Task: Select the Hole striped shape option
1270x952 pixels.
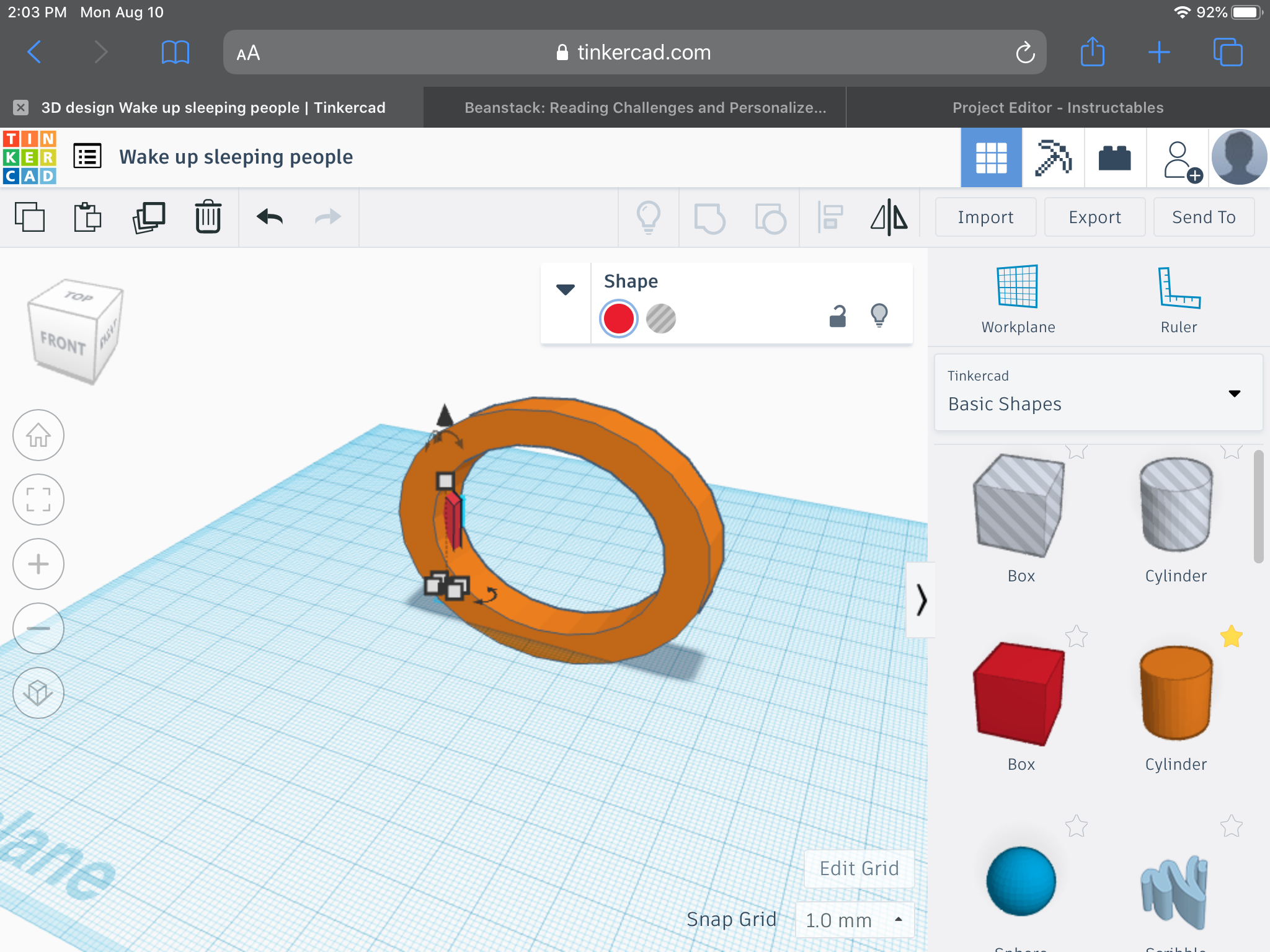Action: (x=660, y=319)
